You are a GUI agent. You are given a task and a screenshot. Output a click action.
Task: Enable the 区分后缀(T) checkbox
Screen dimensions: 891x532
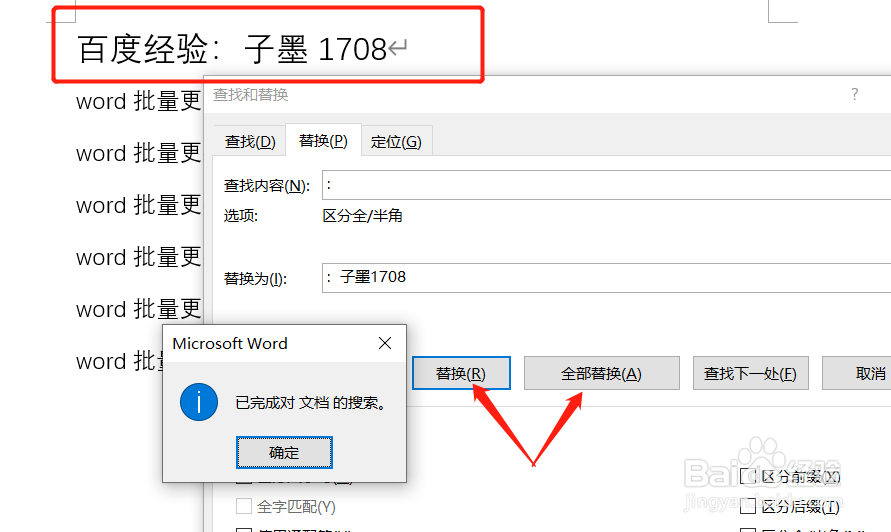point(748,505)
